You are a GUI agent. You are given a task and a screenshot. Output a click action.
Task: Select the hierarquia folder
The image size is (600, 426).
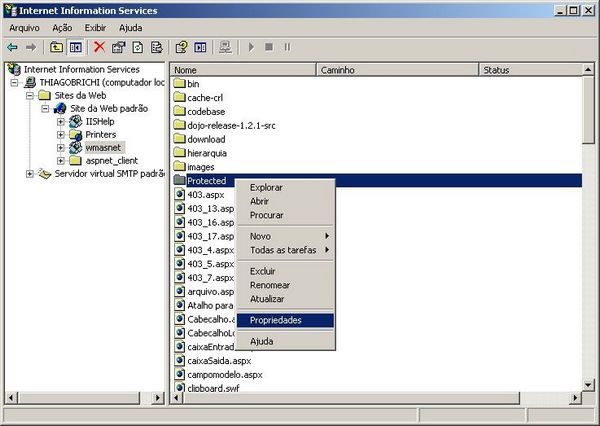(x=207, y=153)
